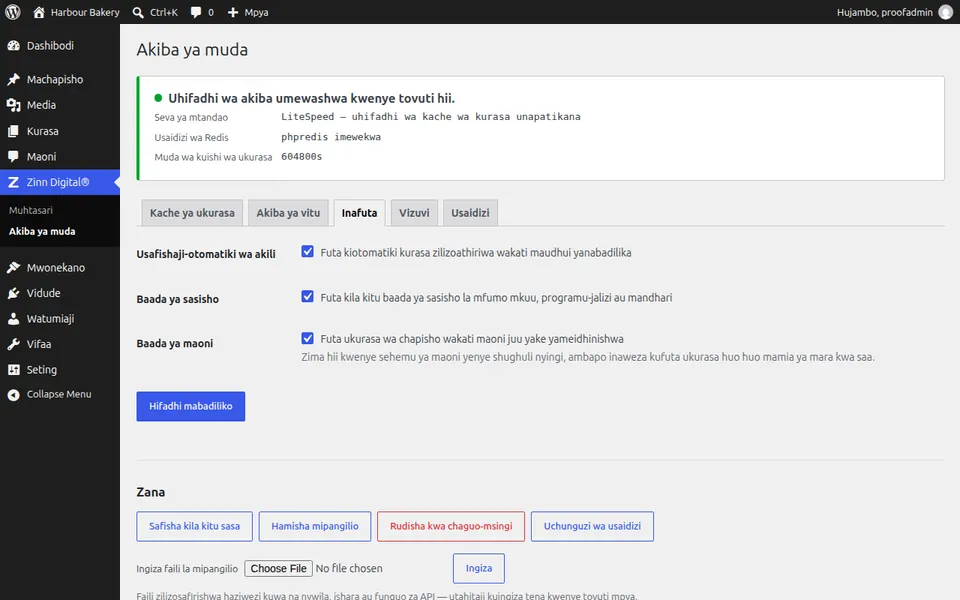Image resolution: width=960 pixels, height=600 pixels.
Task: Switch to the Vizuvi tab
Action: point(414,213)
